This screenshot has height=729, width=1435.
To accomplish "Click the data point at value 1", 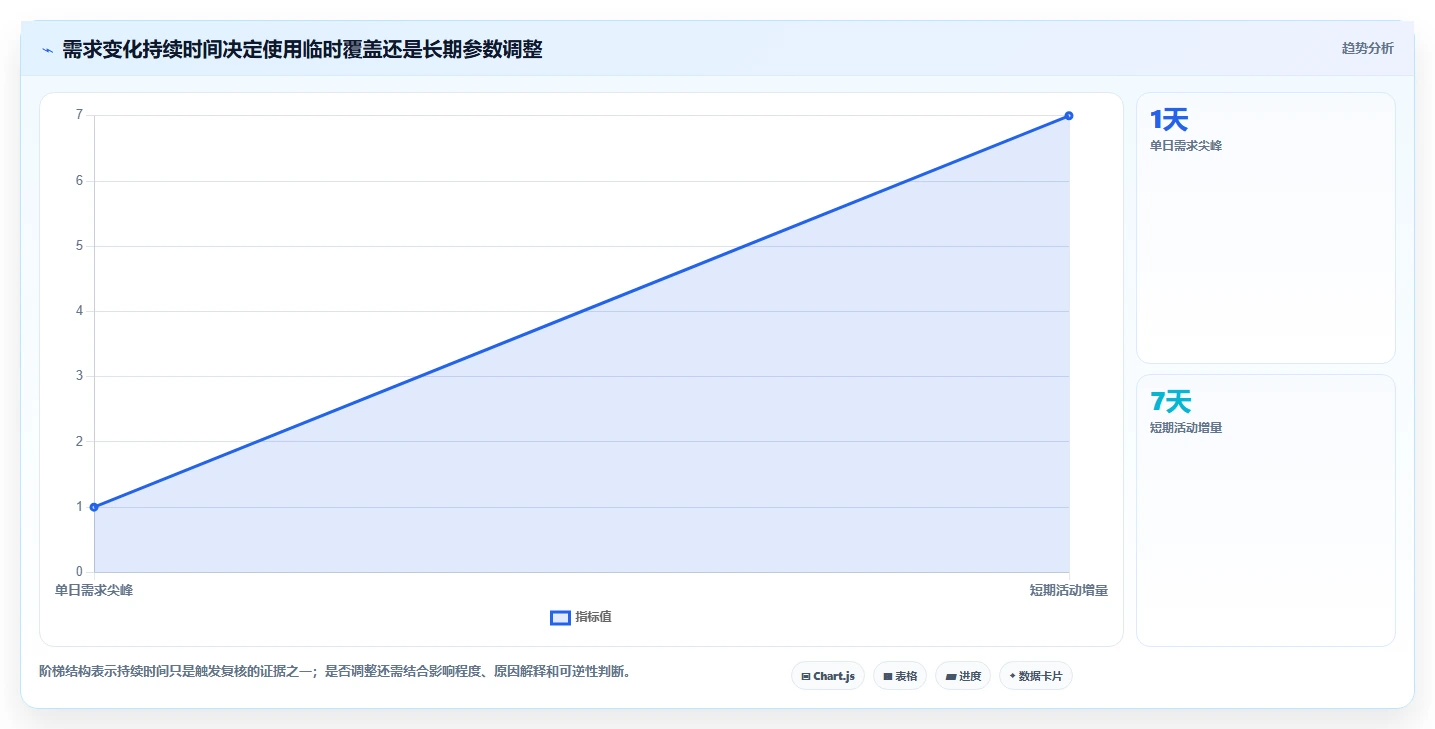I will point(94,507).
